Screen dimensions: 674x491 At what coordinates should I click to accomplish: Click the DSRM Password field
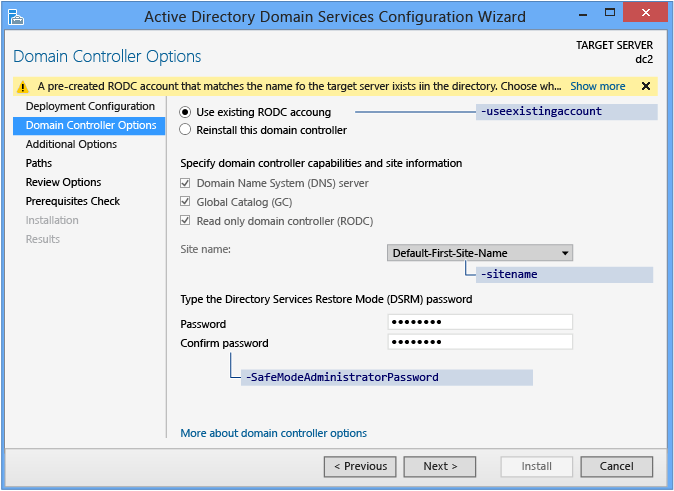coord(480,322)
